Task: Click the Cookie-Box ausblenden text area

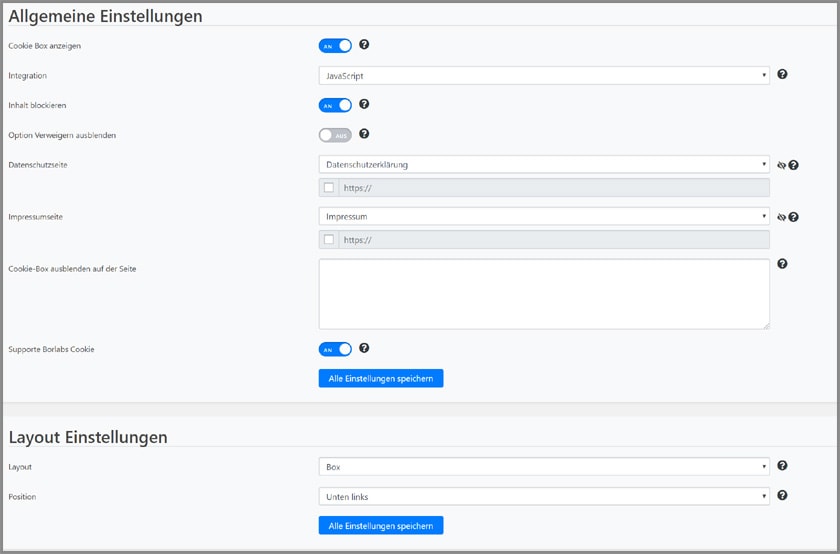Action: click(543, 294)
